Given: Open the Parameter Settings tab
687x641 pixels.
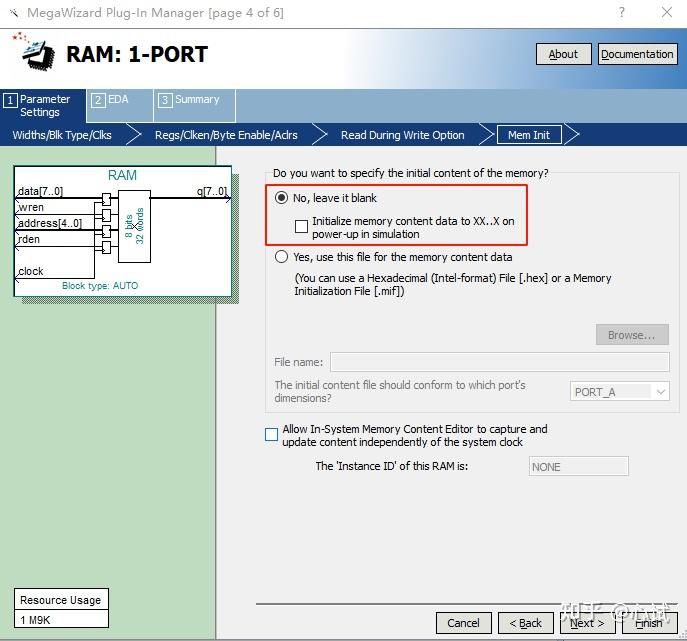Looking at the screenshot, I should tap(43, 106).
